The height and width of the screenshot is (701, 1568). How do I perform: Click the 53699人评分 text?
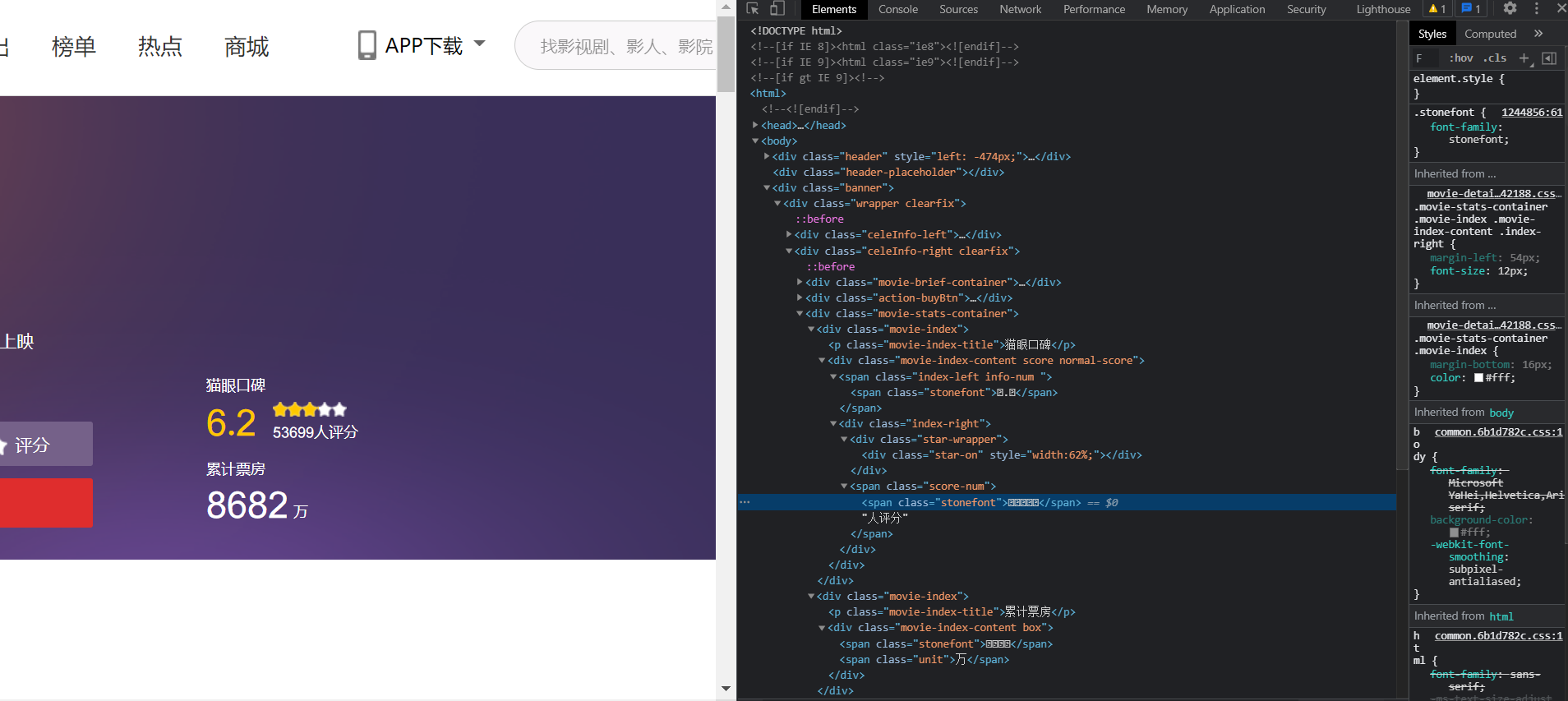[x=316, y=432]
